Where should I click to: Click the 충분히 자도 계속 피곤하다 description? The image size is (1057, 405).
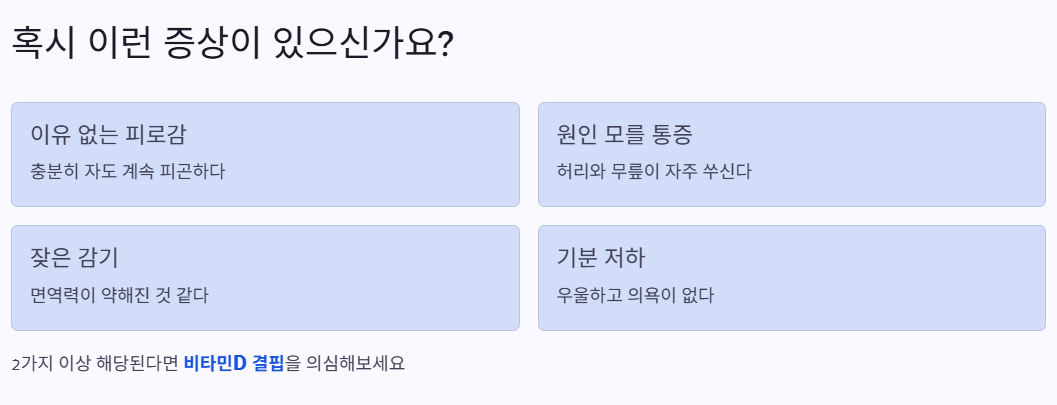[x=127, y=171]
